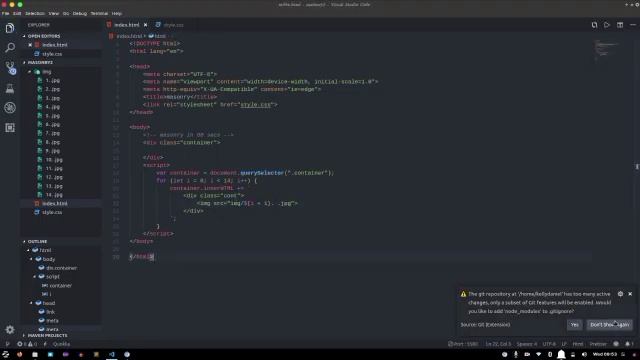Collapse the body node in the outline

tap(31, 259)
